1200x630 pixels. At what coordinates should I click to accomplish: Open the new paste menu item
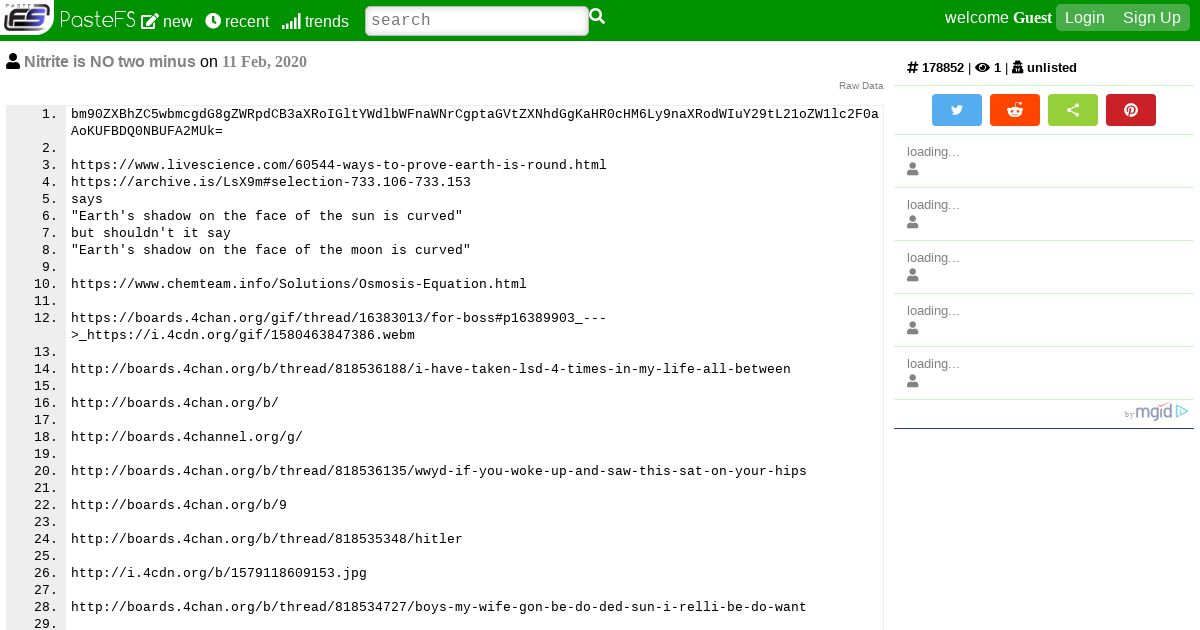[x=167, y=21]
